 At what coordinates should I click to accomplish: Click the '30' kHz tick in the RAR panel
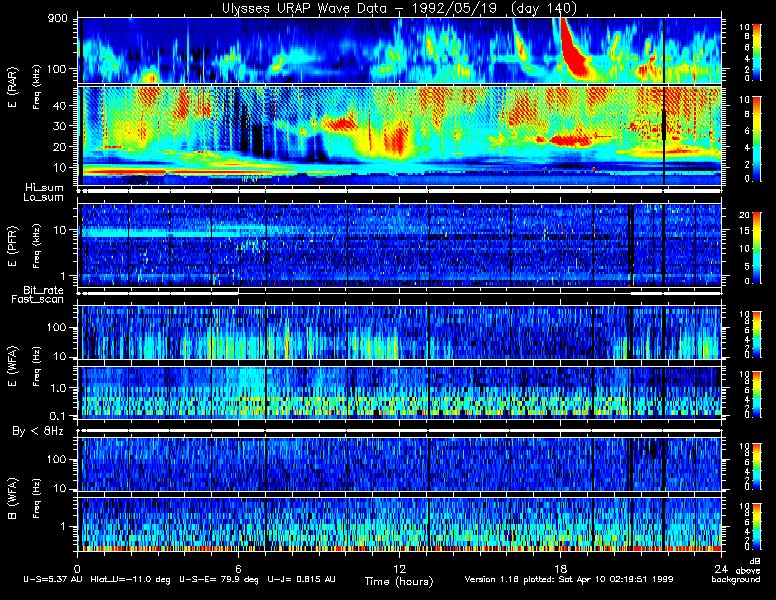point(60,126)
